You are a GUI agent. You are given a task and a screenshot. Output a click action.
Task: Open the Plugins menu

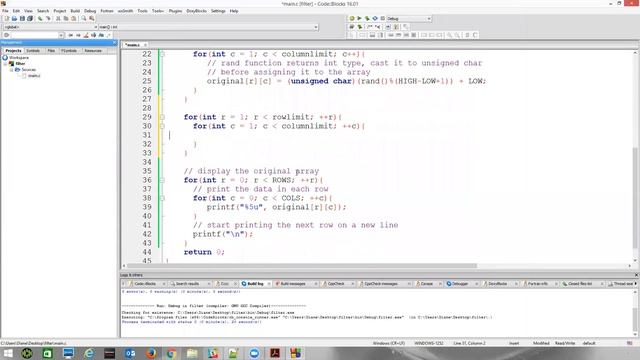175,11
